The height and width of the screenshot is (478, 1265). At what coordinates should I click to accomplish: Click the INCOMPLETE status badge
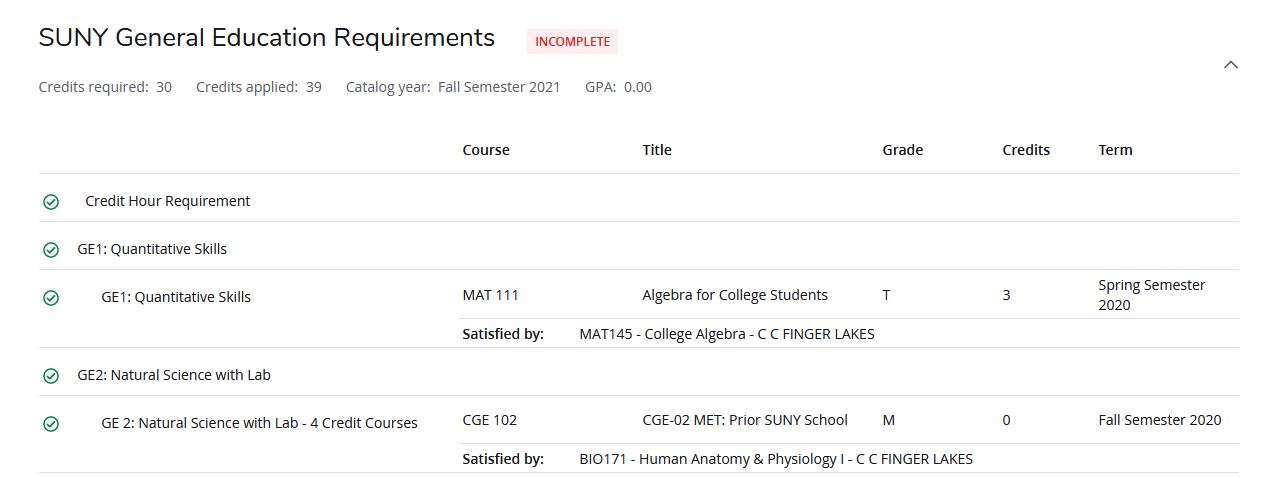tap(572, 42)
